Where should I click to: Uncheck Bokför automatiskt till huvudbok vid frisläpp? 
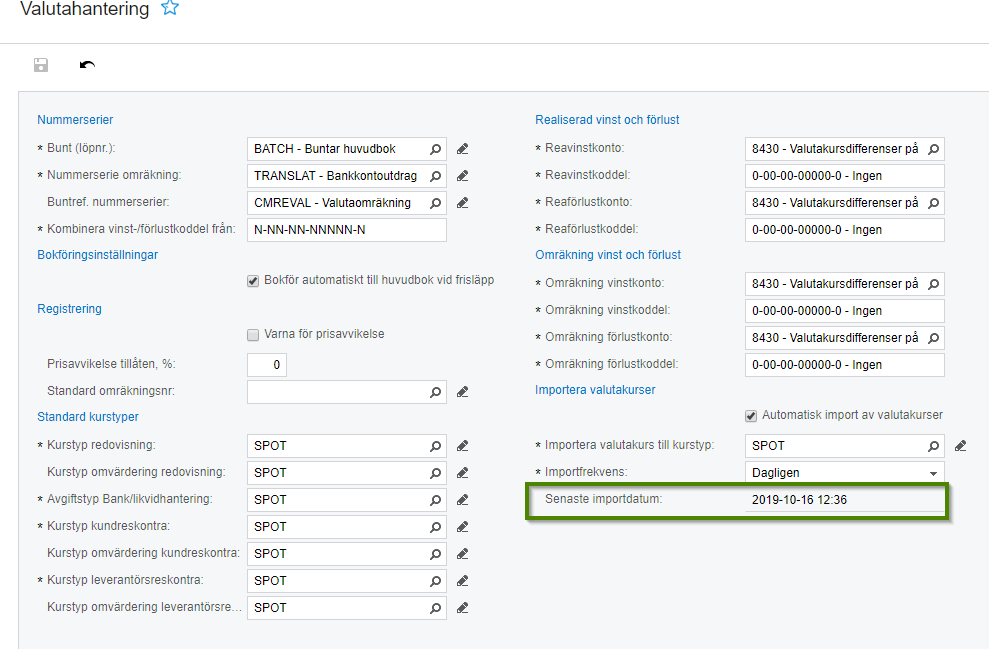point(253,281)
